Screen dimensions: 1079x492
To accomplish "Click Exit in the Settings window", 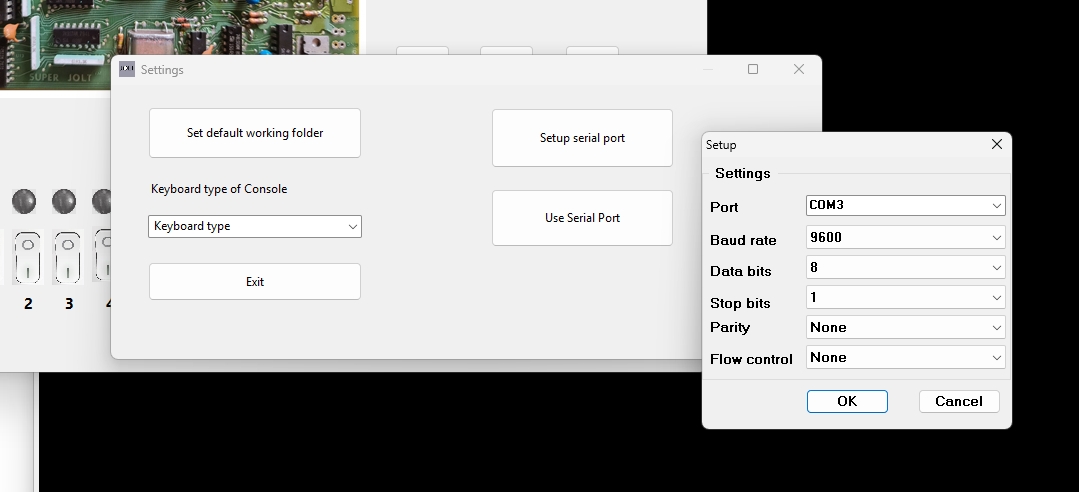I will [x=255, y=282].
